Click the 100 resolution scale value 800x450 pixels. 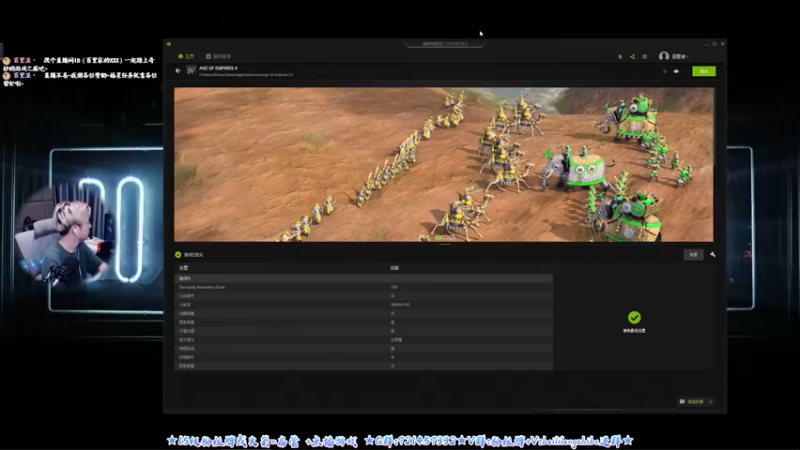pyautogui.click(x=394, y=287)
